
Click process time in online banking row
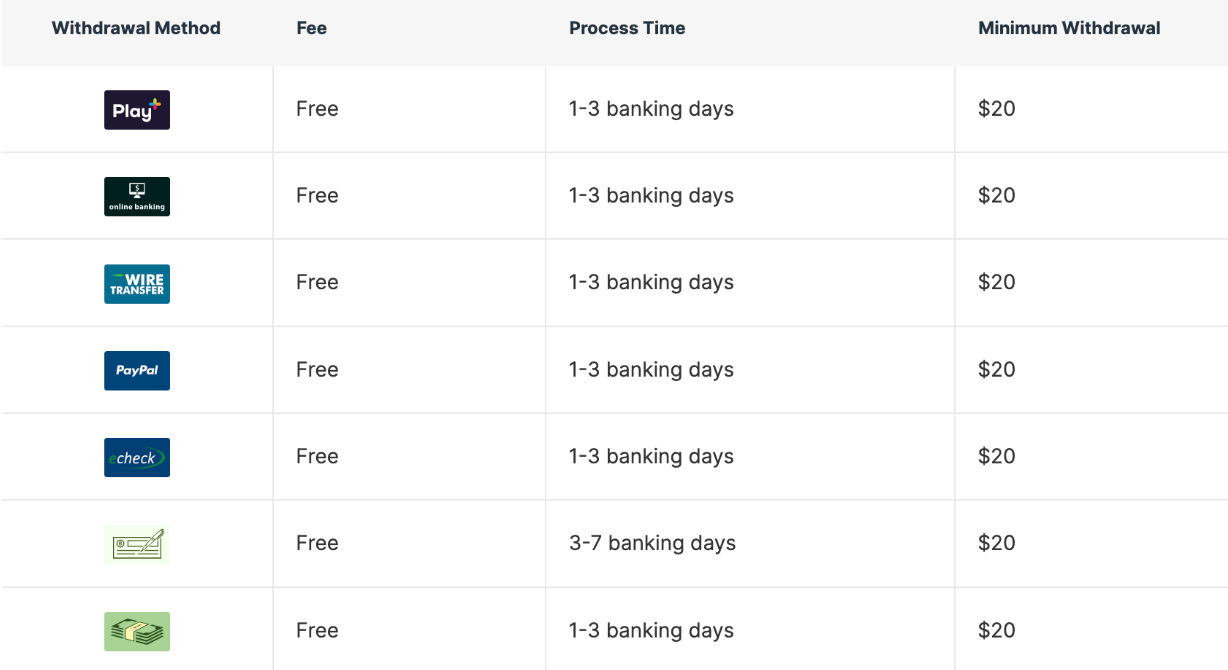[651, 195]
